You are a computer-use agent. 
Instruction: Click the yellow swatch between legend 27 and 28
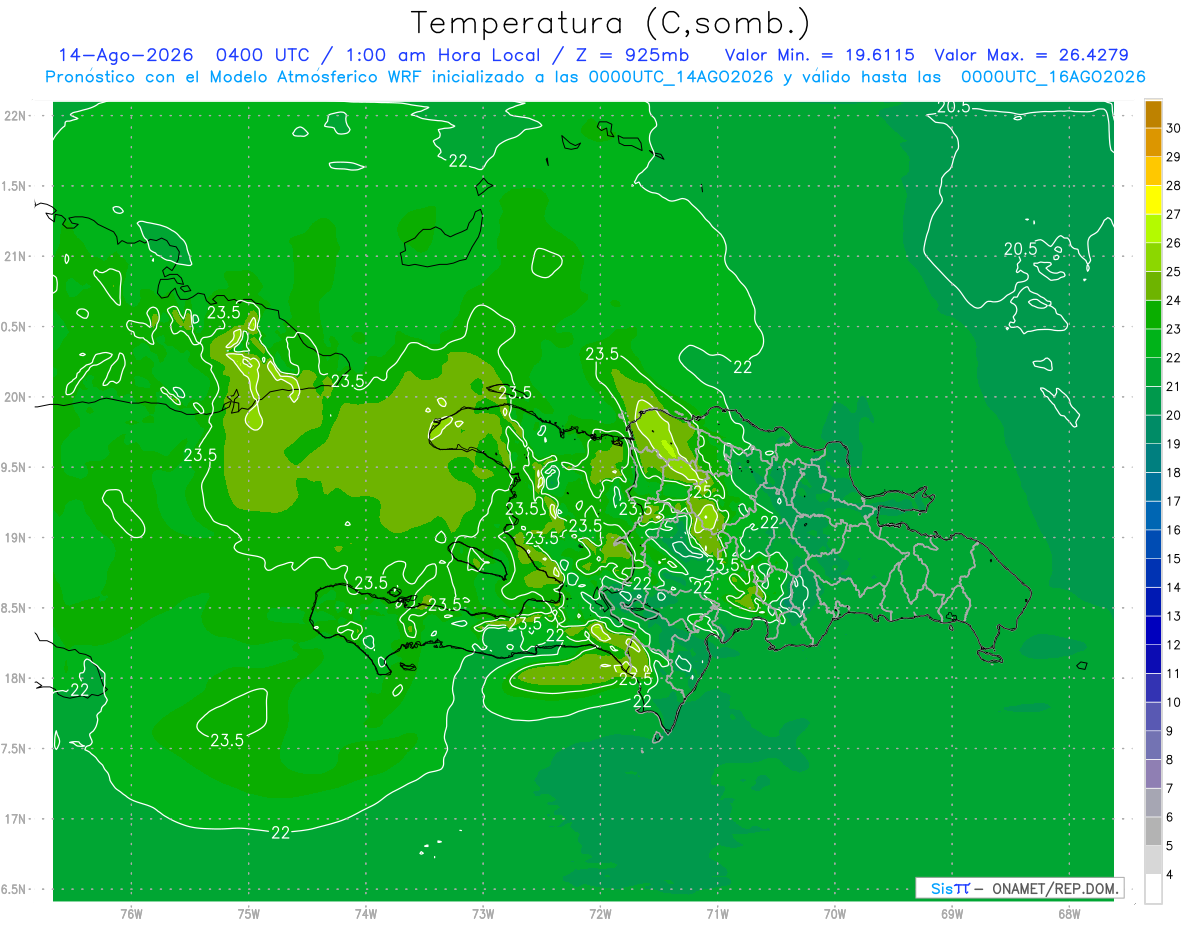[x=1153, y=200]
